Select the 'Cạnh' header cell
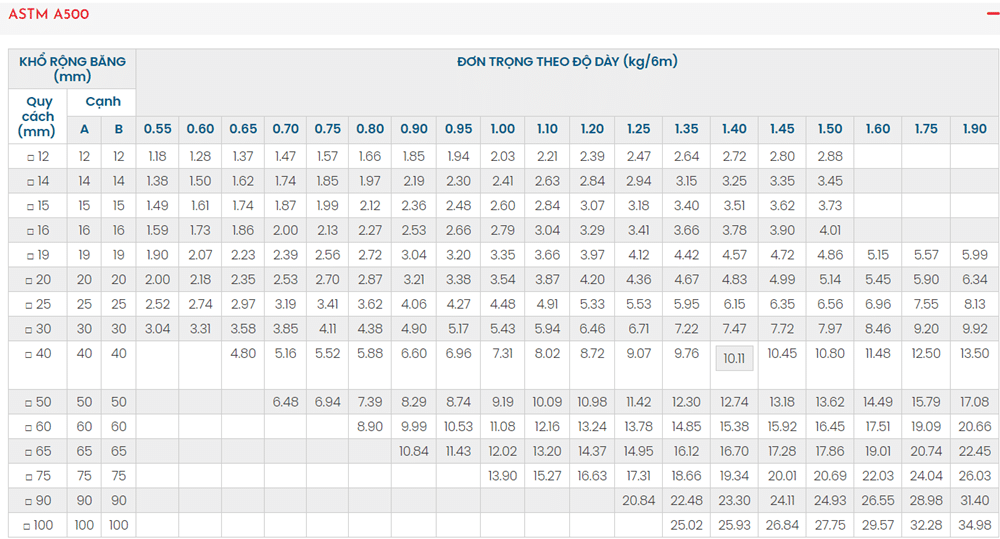Viewport: 1000px width, 539px height. click(102, 102)
